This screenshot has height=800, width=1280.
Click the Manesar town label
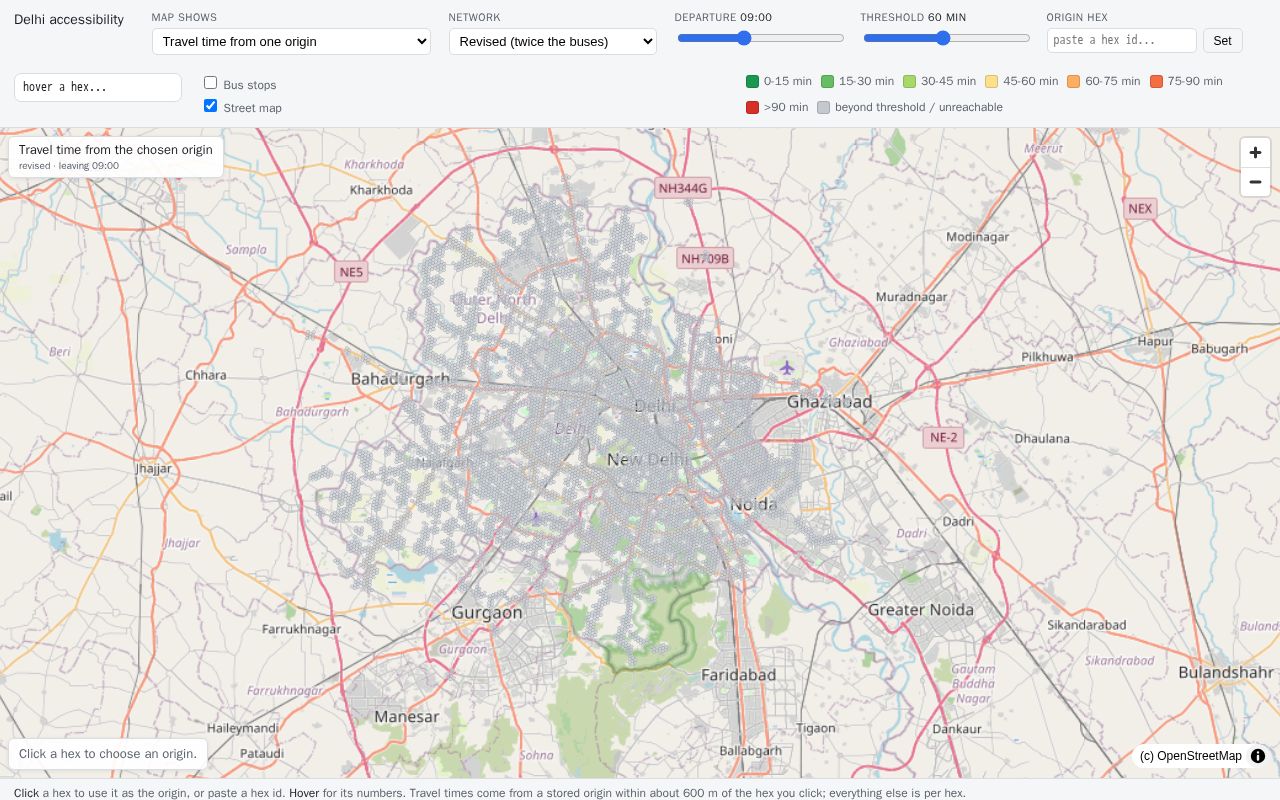click(x=406, y=716)
